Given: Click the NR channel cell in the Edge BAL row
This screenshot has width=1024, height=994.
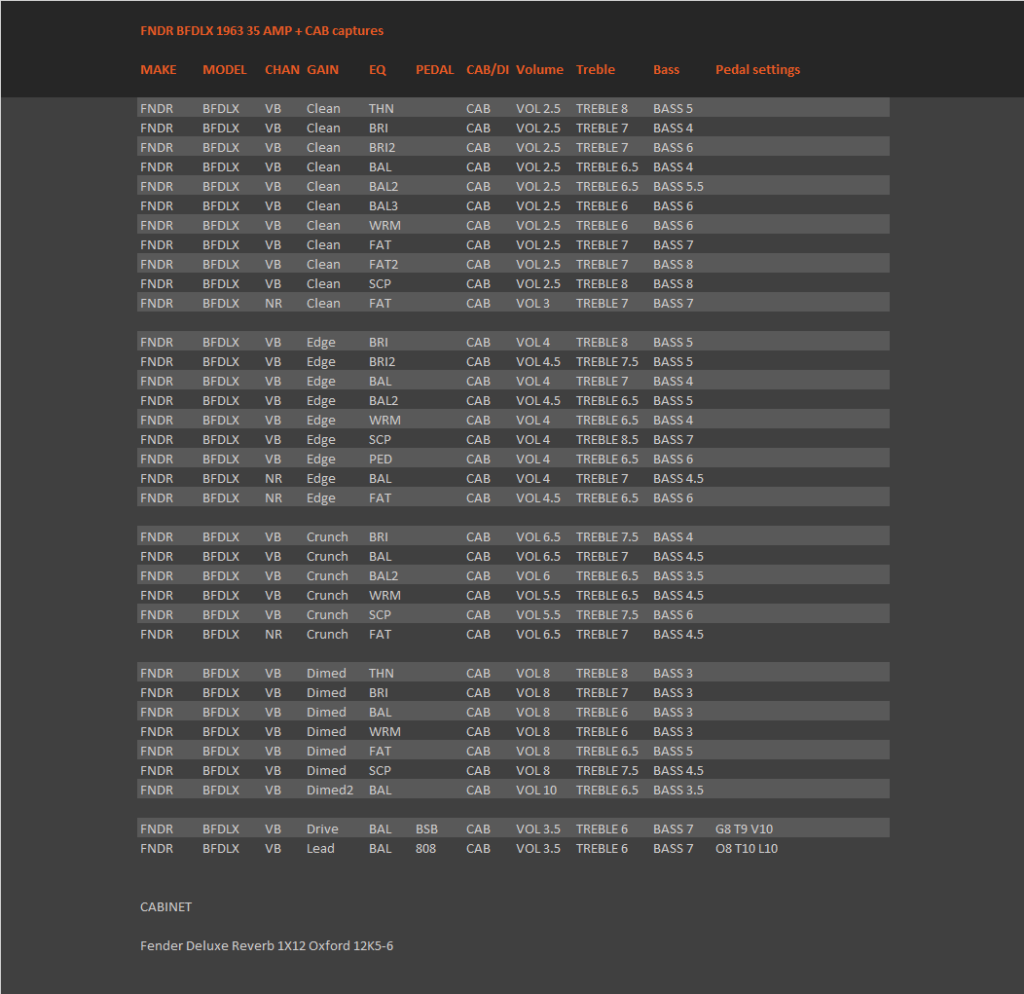Looking at the screenshot, I should [x=273, y=479].
